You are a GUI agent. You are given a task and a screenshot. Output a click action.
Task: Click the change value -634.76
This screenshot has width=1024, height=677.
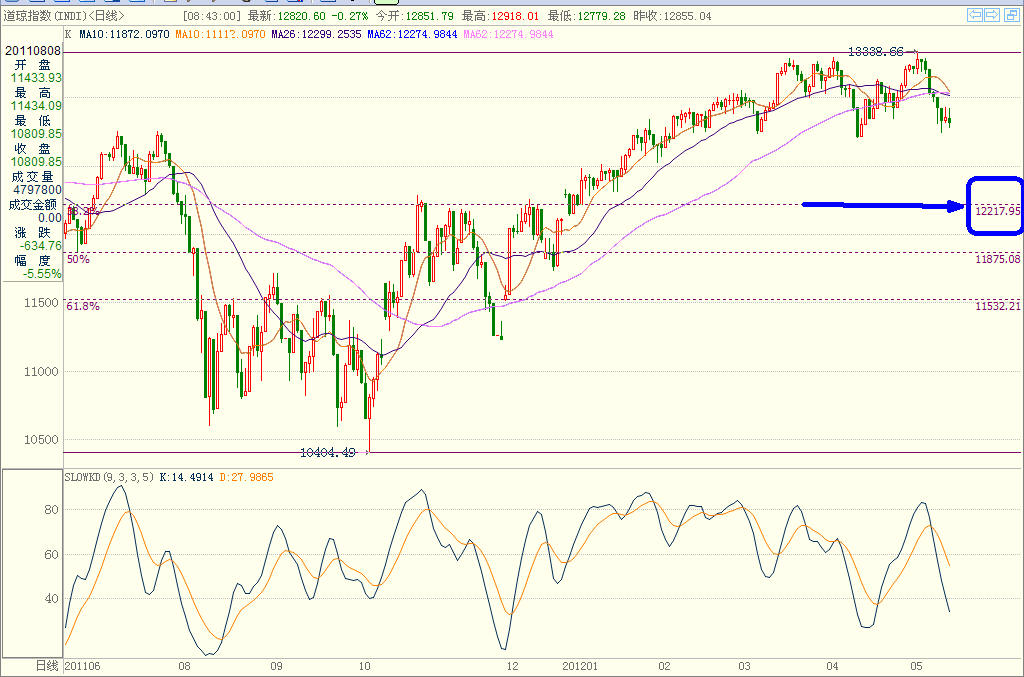(x=40, y=246)
